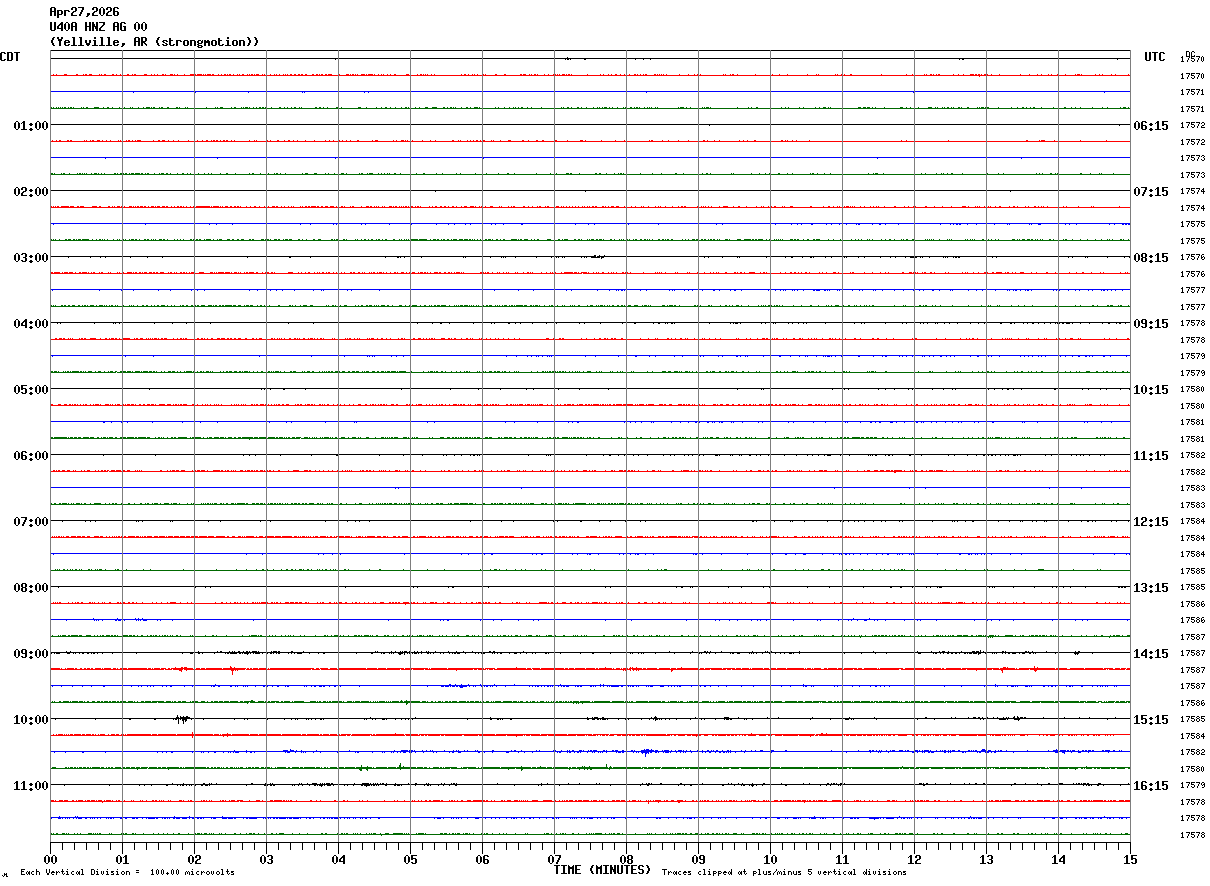Click the Yellville, AR (strongmotion) title
The image size is (1210, 886).
click(x=154, y=42)
